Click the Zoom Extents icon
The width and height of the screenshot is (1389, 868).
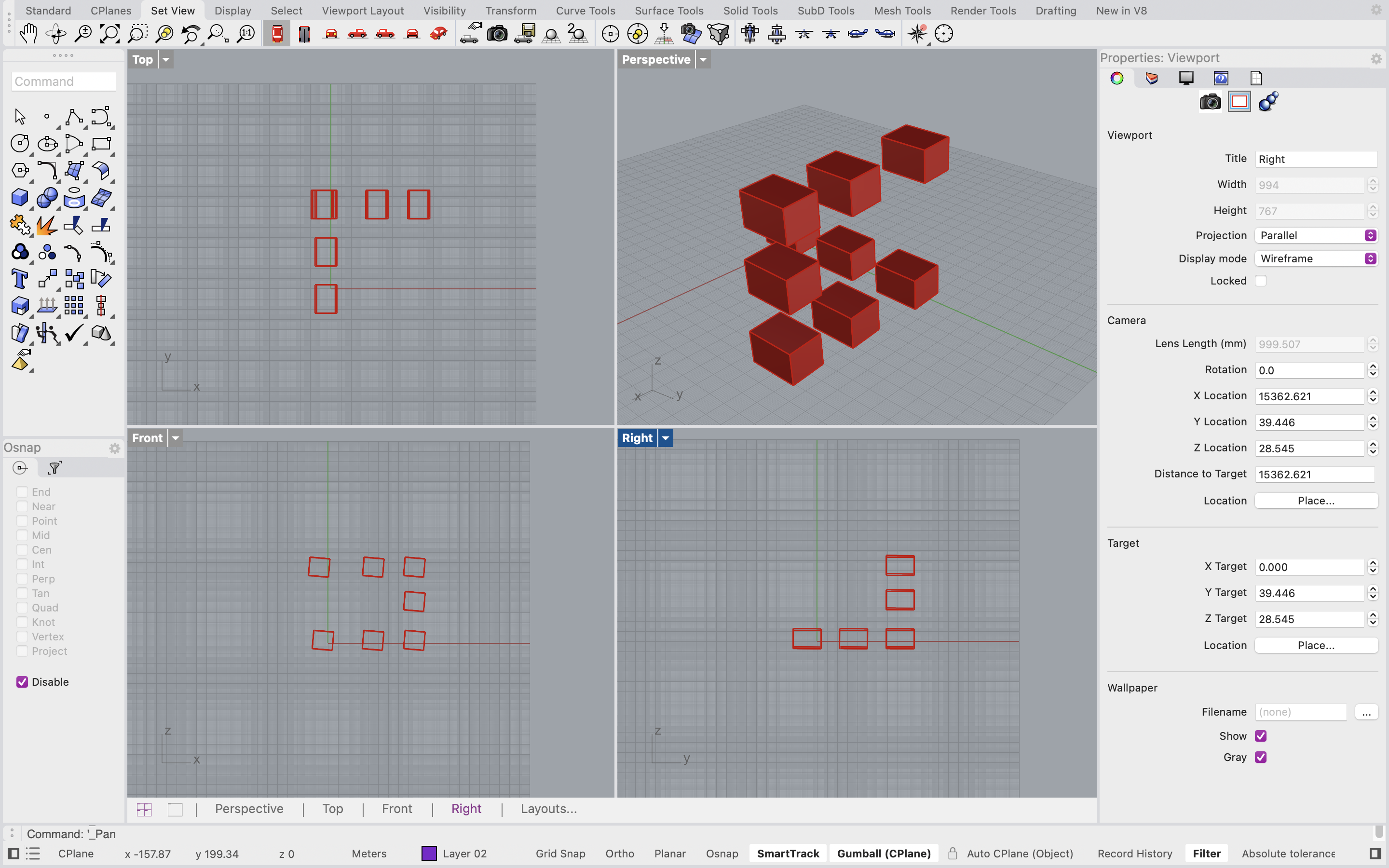point(109,33)
